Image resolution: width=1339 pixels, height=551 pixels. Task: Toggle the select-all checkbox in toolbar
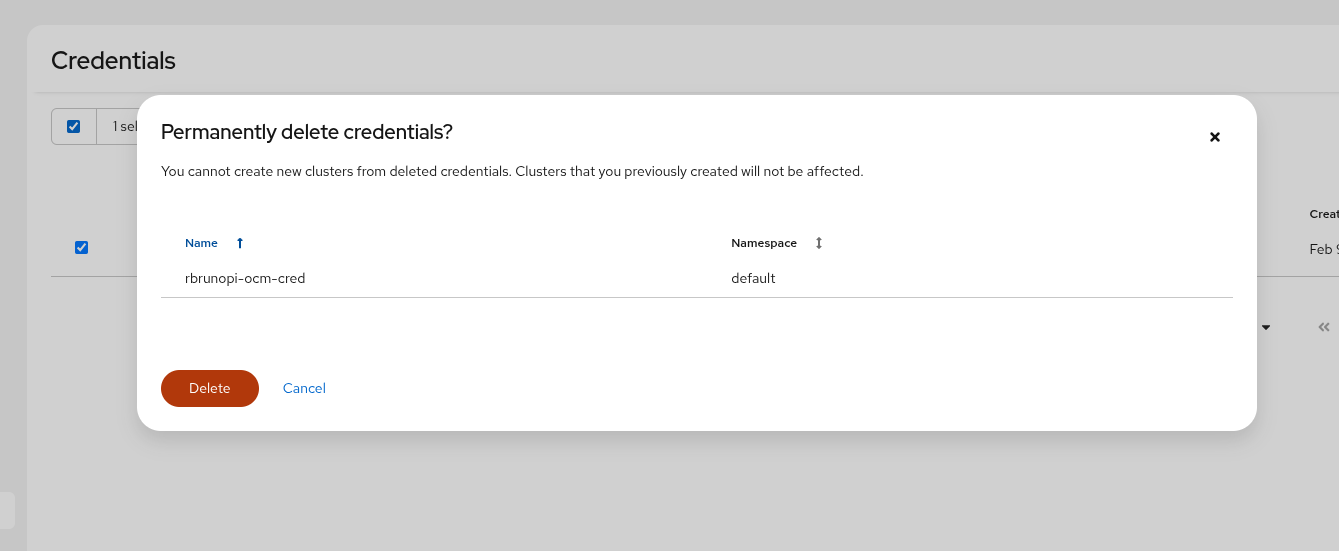(73, 126)
